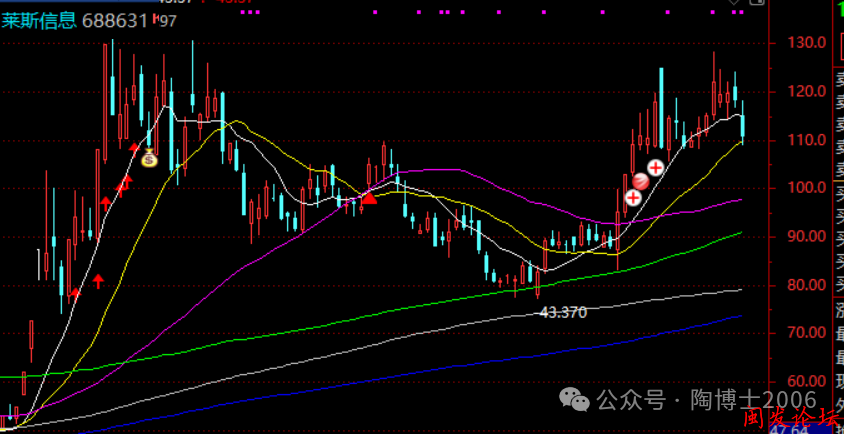Click the 130.0 price axis label
Viewport: 844px width, 434px height.
[804, 44]
